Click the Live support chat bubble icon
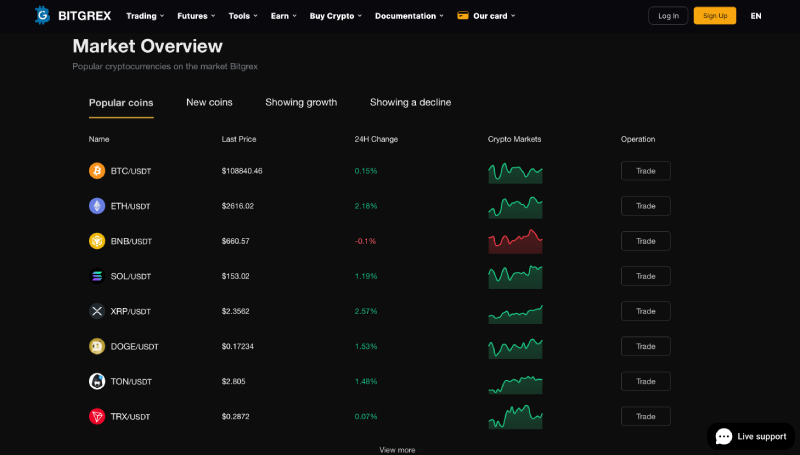The image size is (800, 455). 723,437
